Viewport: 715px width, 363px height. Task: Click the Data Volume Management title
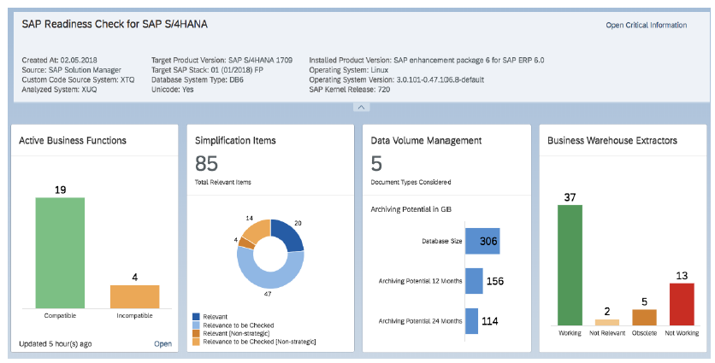426,140
